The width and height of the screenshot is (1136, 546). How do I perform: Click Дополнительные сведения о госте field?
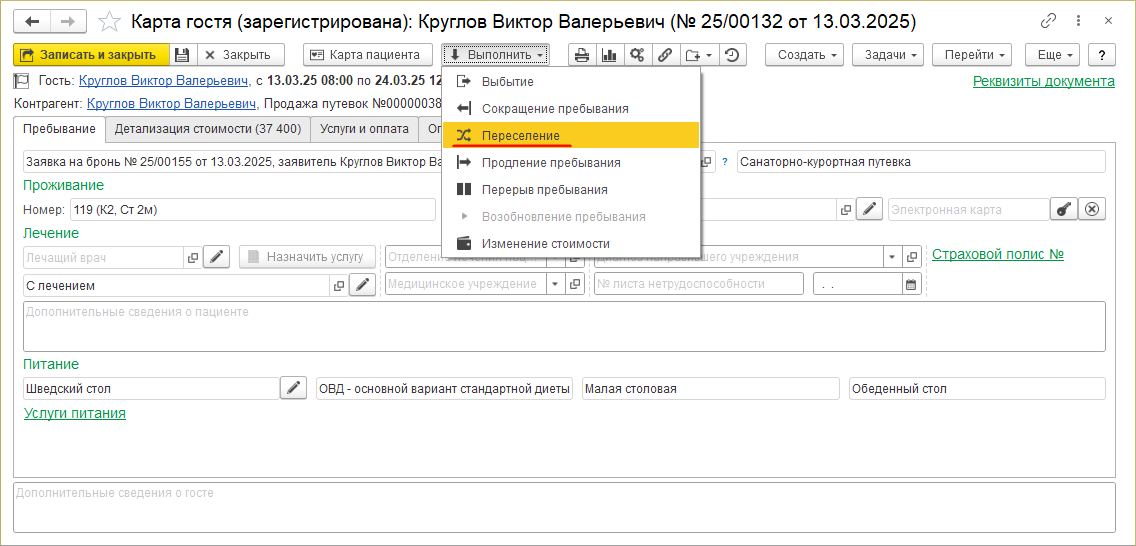[x=564, y=508]
